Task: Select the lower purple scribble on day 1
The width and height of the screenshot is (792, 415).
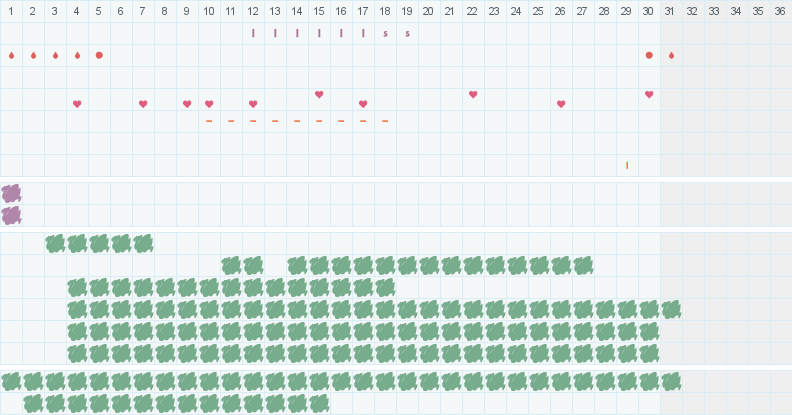Action: click(x=11, y=215)
